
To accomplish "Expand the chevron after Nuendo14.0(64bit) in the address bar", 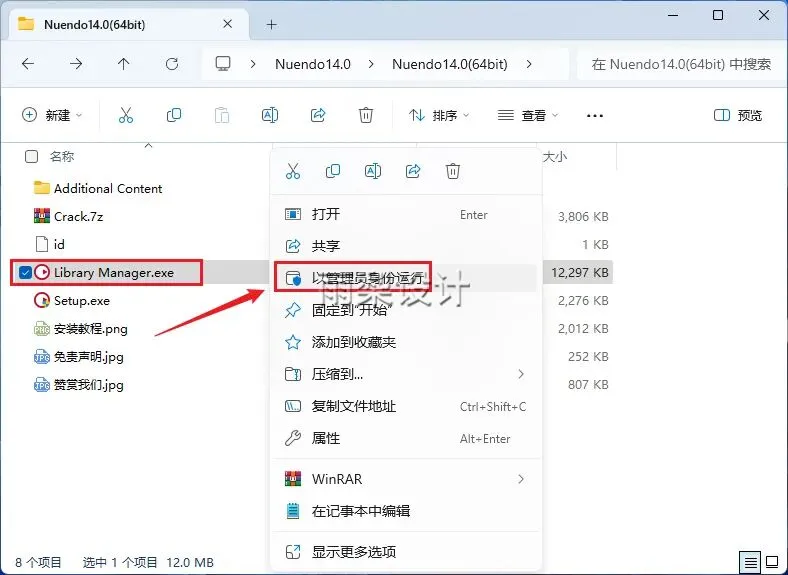I will click(x=529, y=64).
